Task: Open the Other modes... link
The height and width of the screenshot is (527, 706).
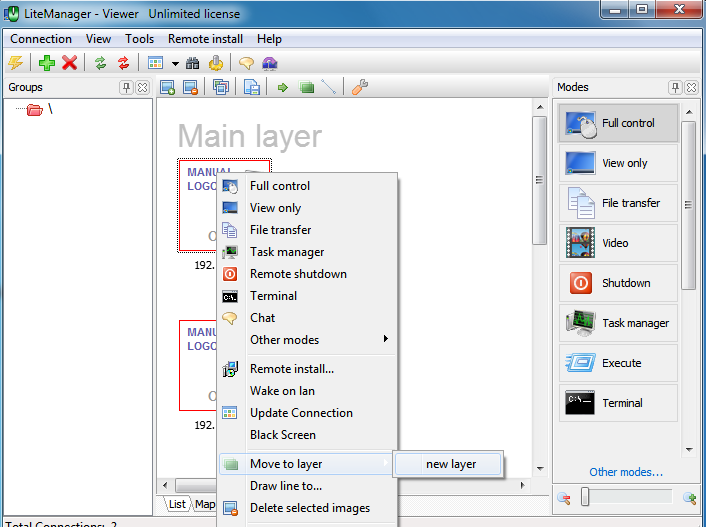Action: 626,472
